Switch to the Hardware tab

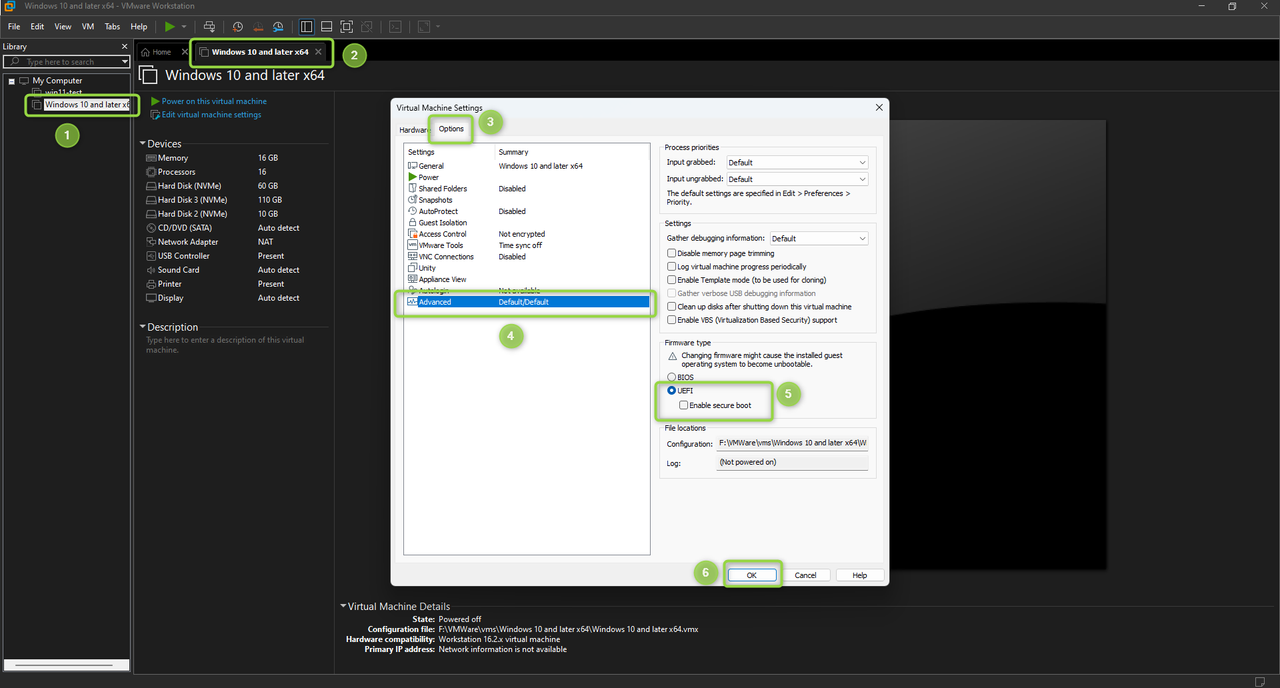(x=412, y=130)
